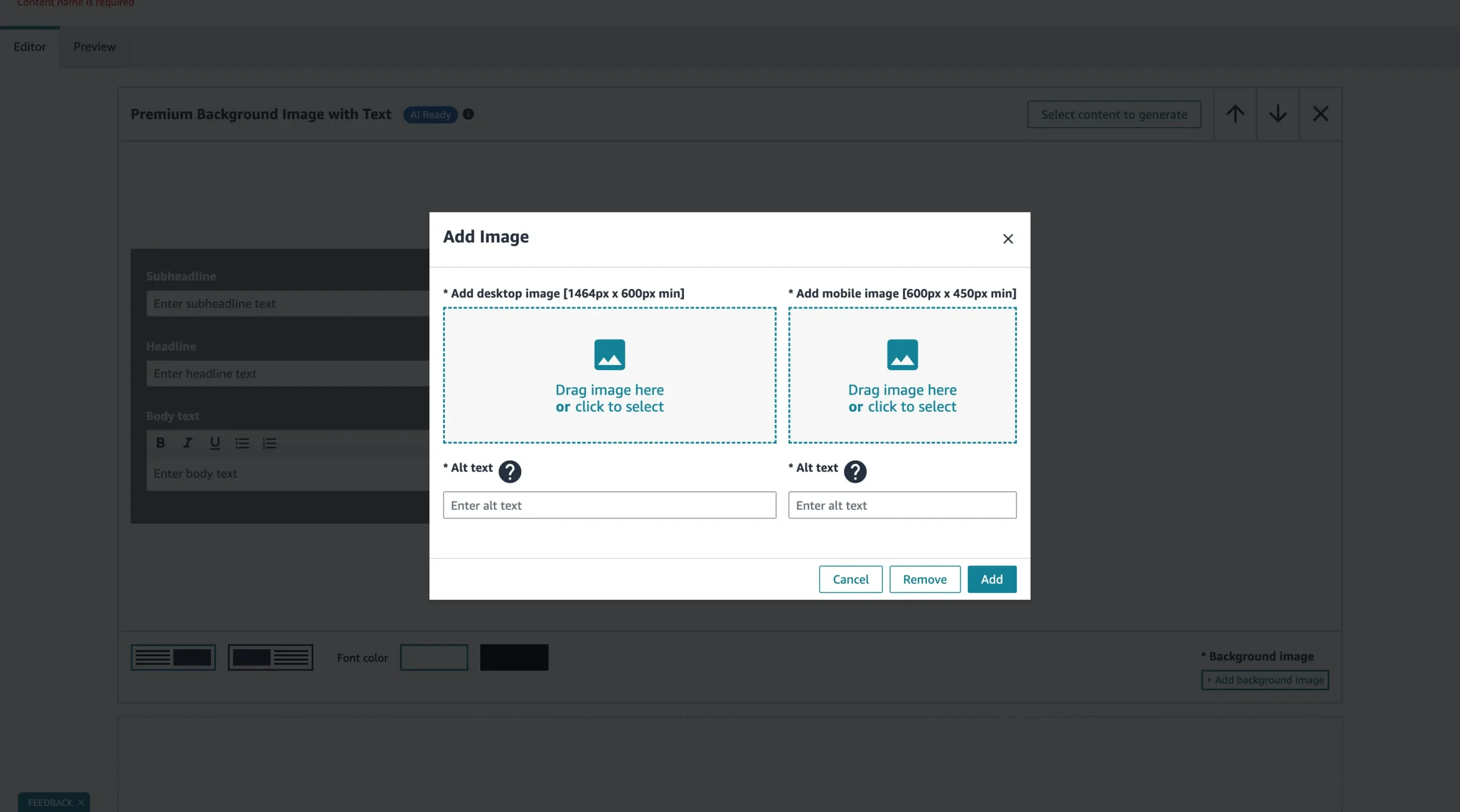Screen dimensions: 1460x812
Task: Open help for desktop Alt text
Action: tap(509, 472)
